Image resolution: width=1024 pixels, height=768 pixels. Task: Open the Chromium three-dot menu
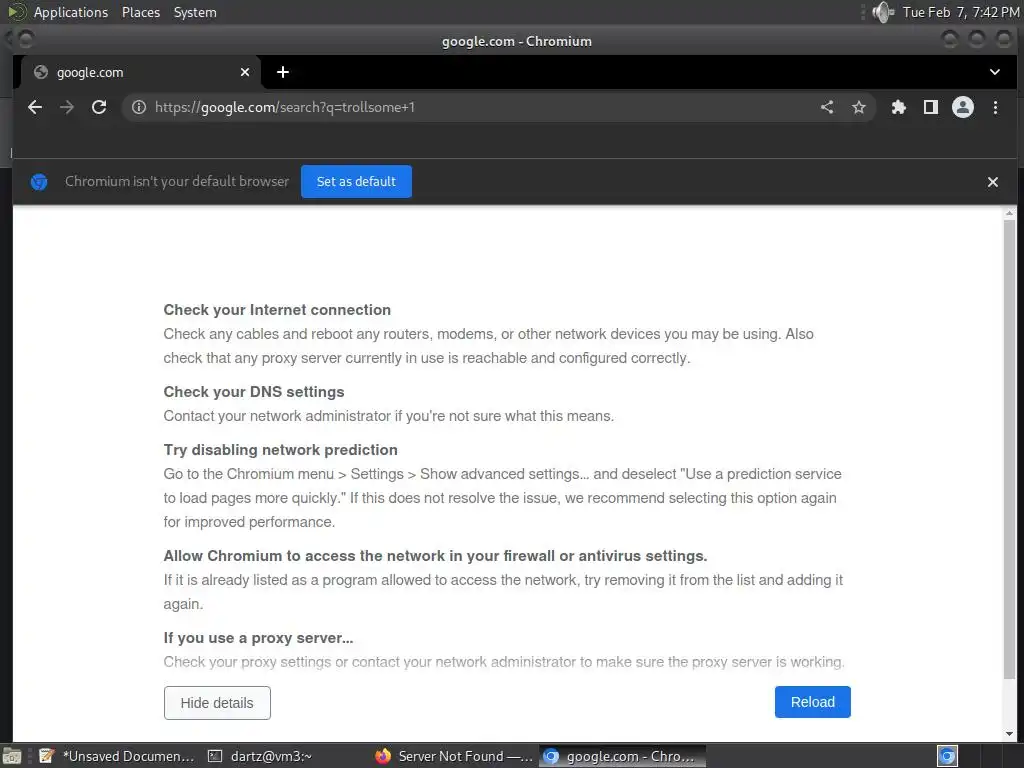(x=995, y=107)
